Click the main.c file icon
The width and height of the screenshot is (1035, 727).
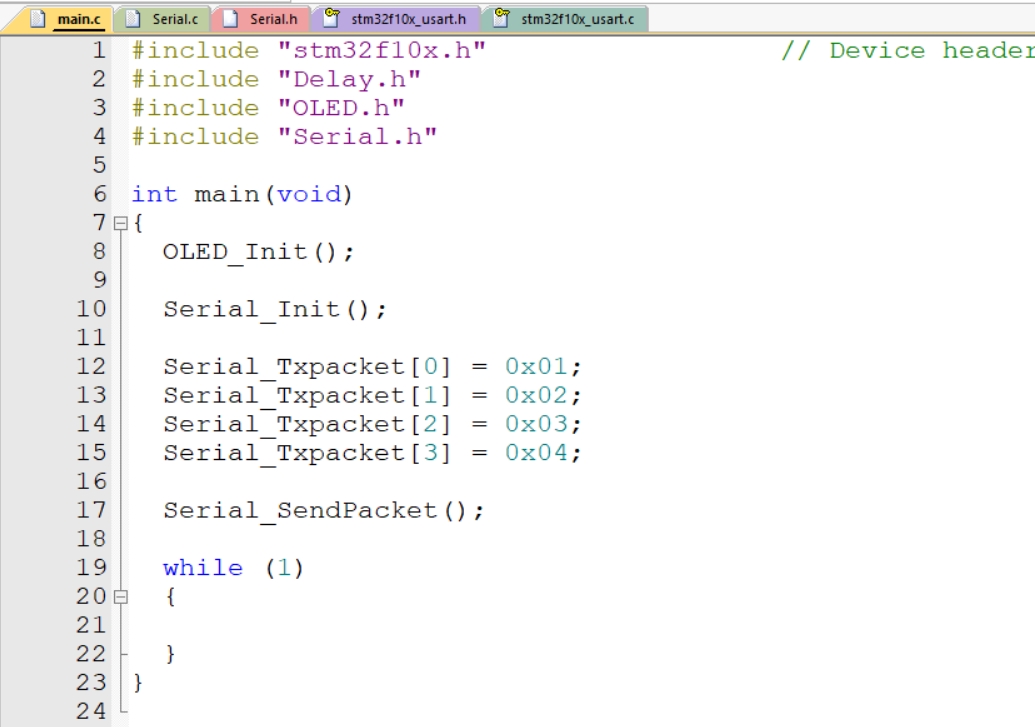(x=38, y=18)
